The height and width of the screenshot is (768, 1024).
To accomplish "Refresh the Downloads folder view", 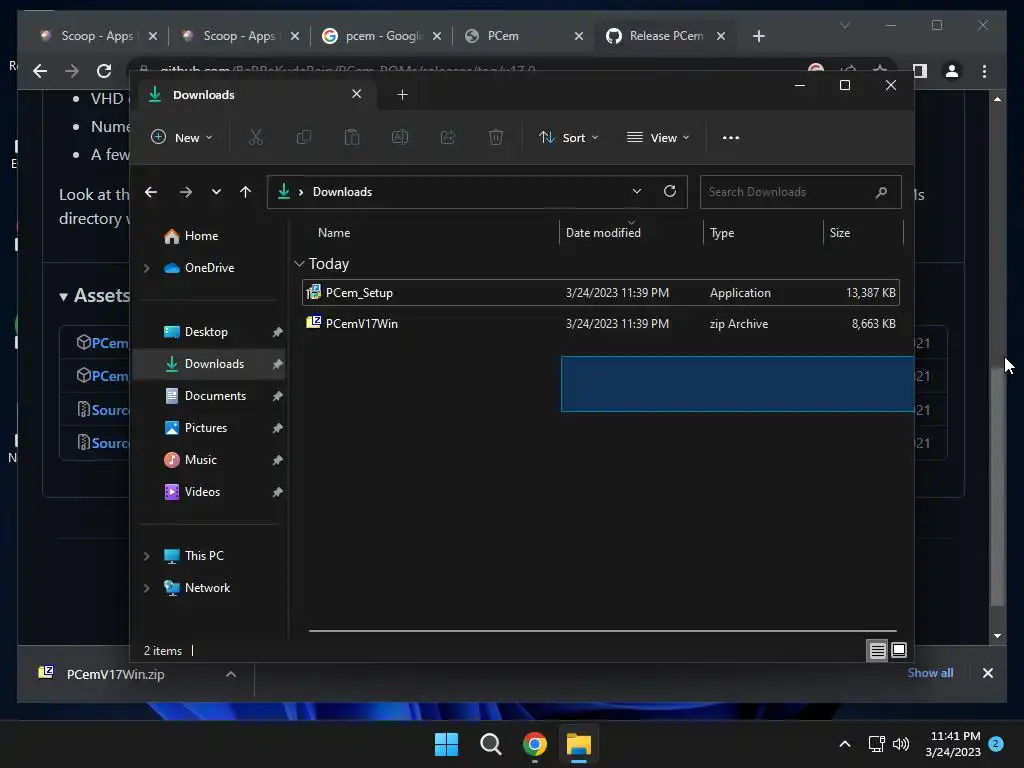I will point(669,191).
